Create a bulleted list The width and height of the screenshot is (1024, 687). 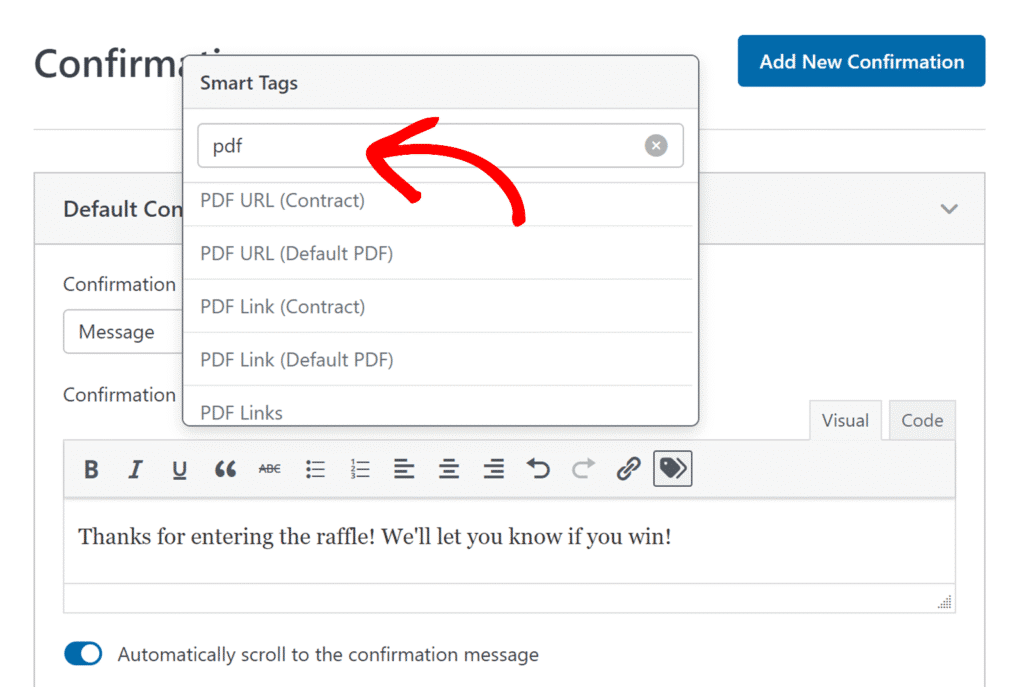(x=315, y=469)
